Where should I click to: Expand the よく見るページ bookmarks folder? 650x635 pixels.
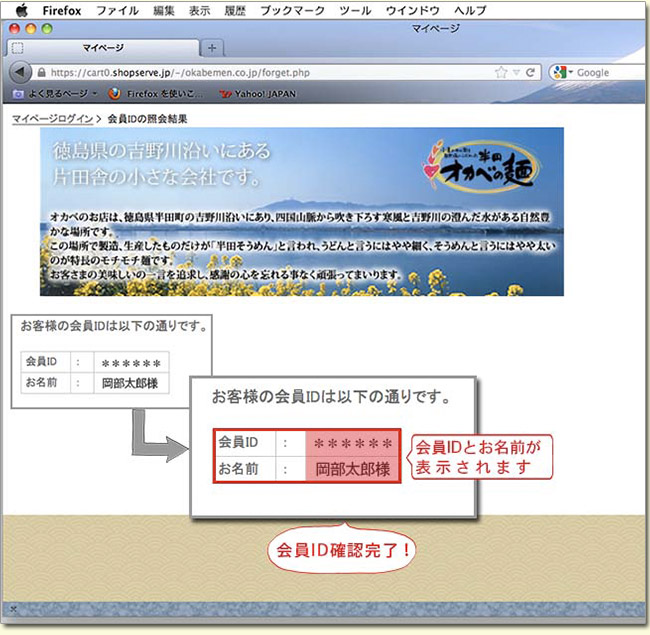[x=56, y=94]
